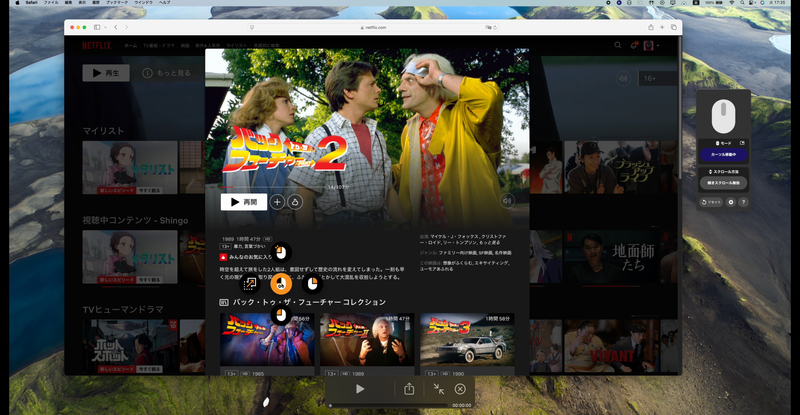Open the VIVANT thumbnail
This screenshot has height=415, width=800.
point(611,346)
